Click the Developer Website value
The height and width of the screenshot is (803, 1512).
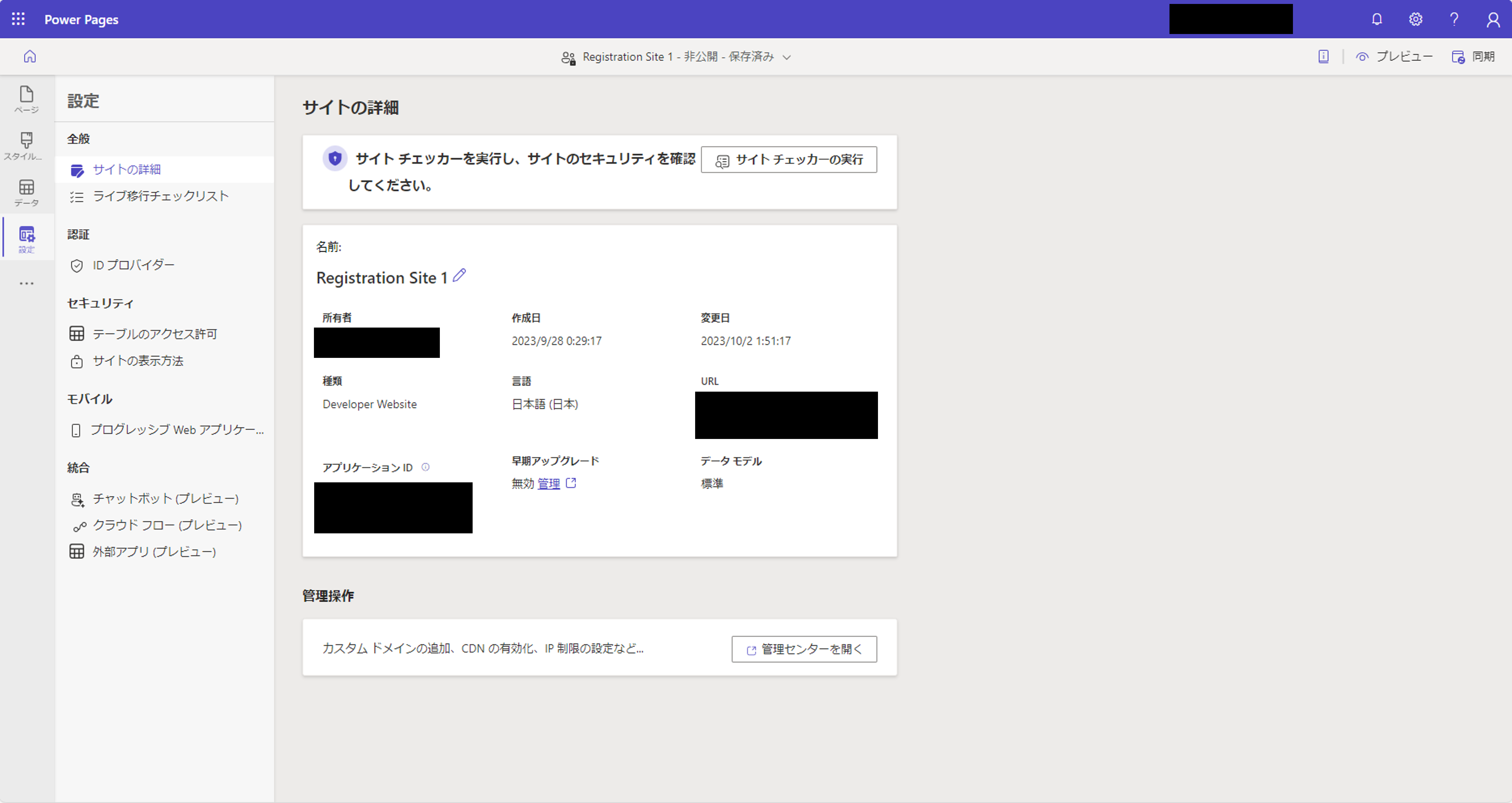coord(370,404)
